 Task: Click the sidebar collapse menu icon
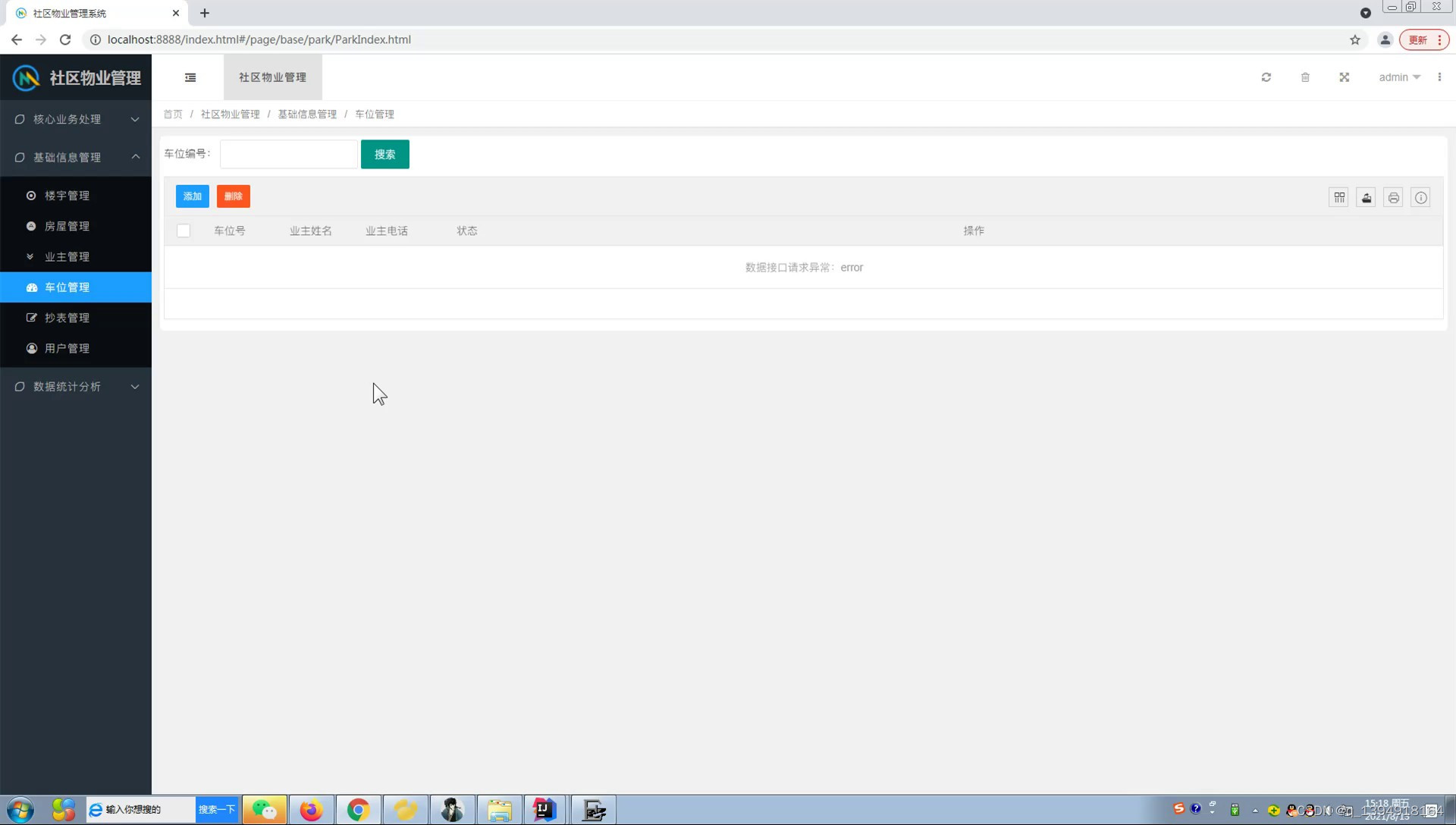(x=190, y=77)
